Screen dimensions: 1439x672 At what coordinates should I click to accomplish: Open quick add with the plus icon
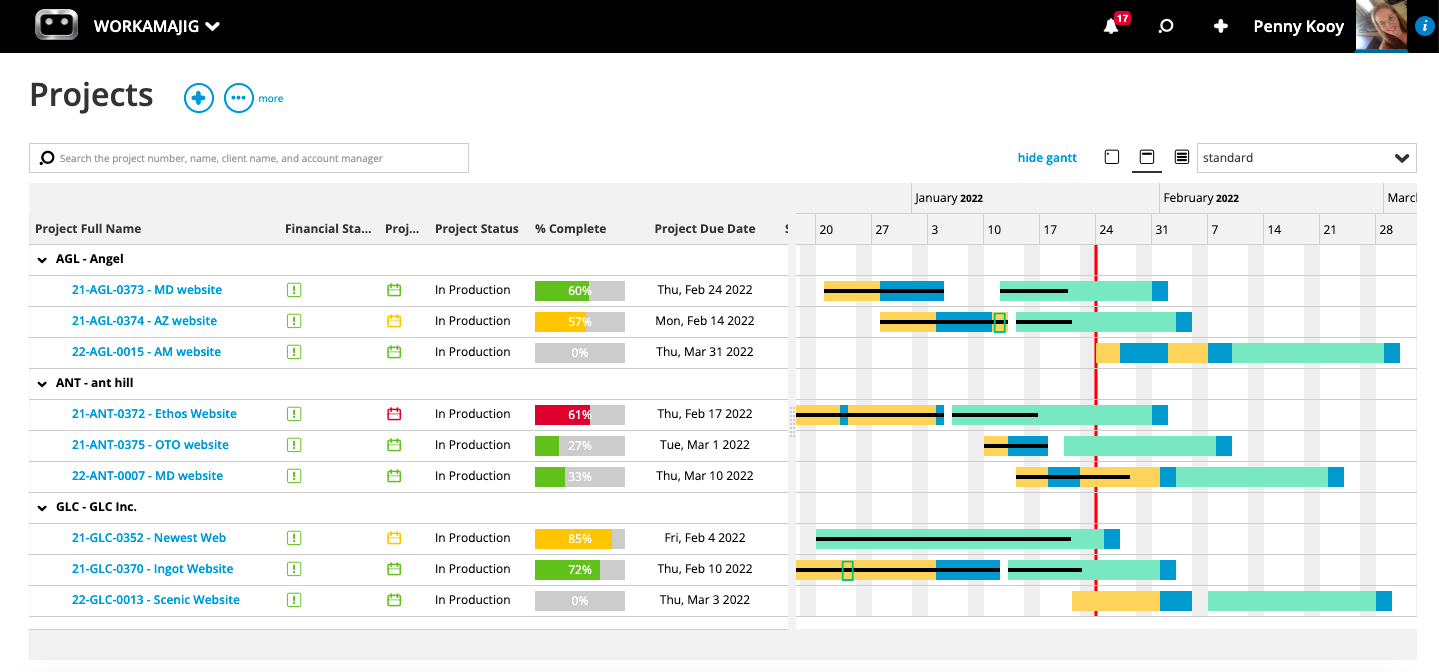(x=1220, y=26)
